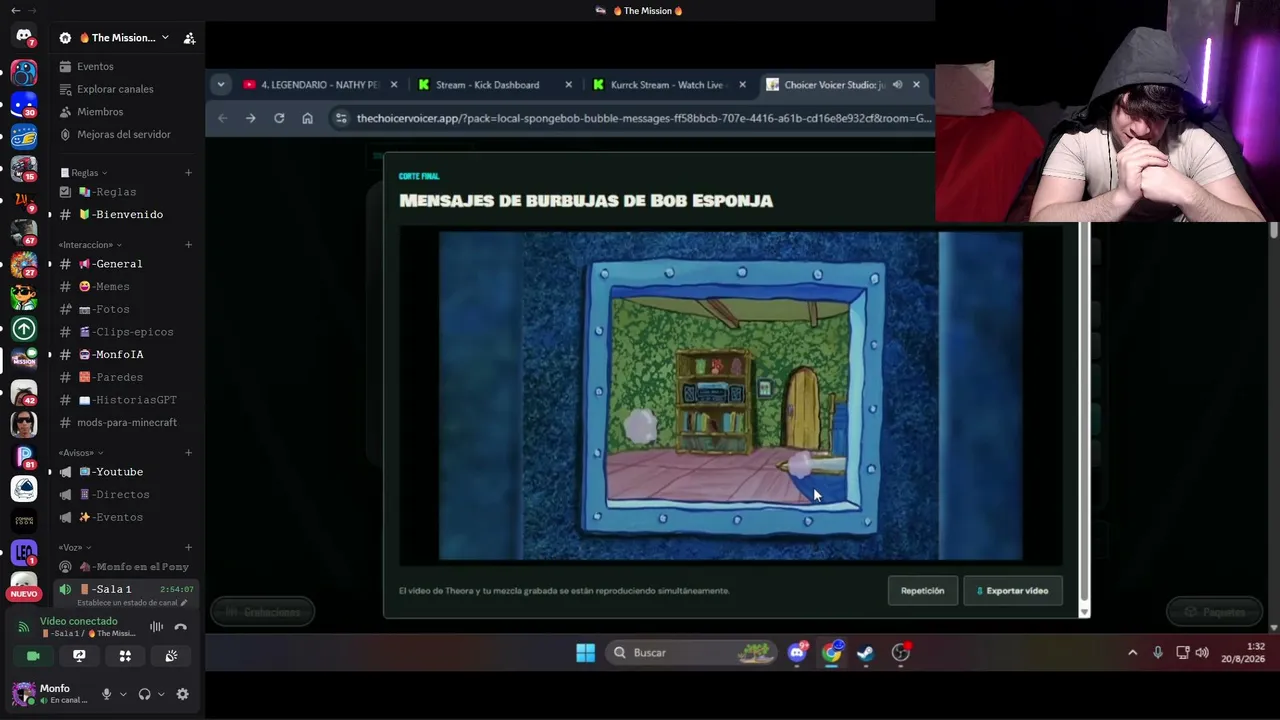Collapse the Avisos category
The image size is (1280, 720).
(79, 453)
